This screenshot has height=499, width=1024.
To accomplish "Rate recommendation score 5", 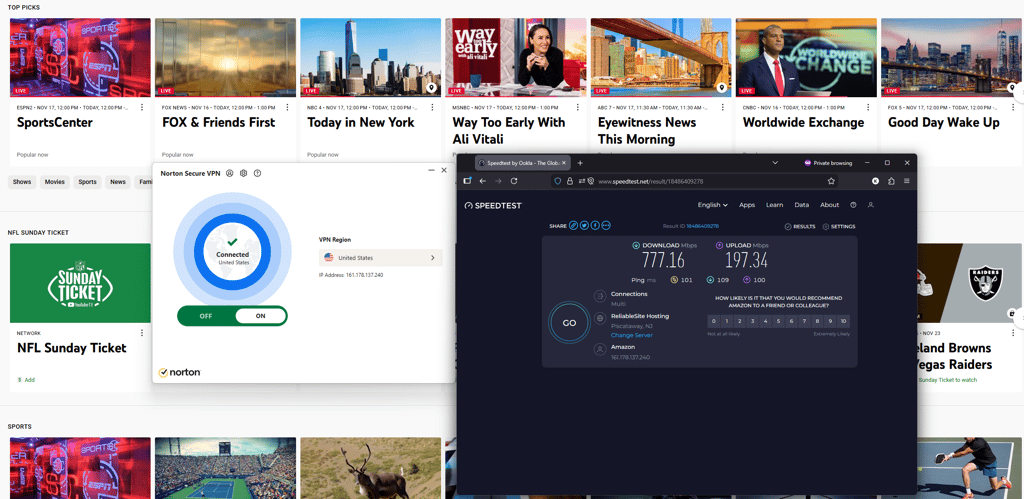I will [778, 321].
